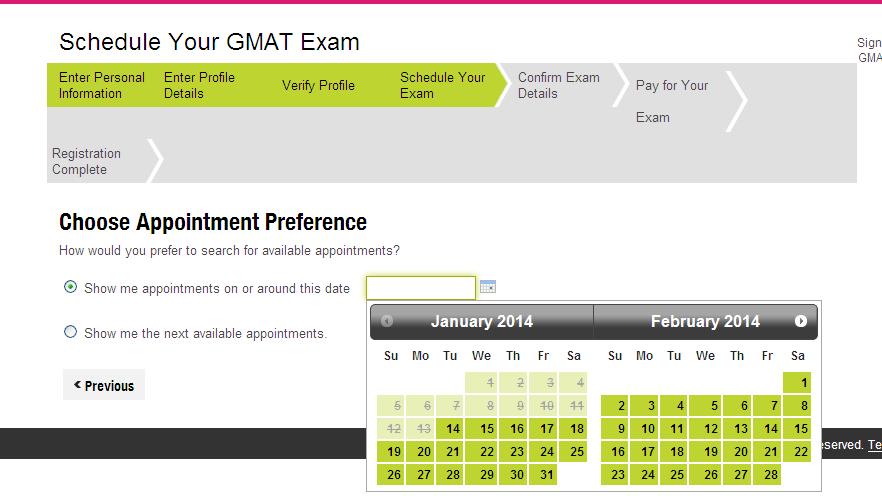Click the Previous button
Screen dimensions: 882x496
pyautogui.click(x=104, y=385)
